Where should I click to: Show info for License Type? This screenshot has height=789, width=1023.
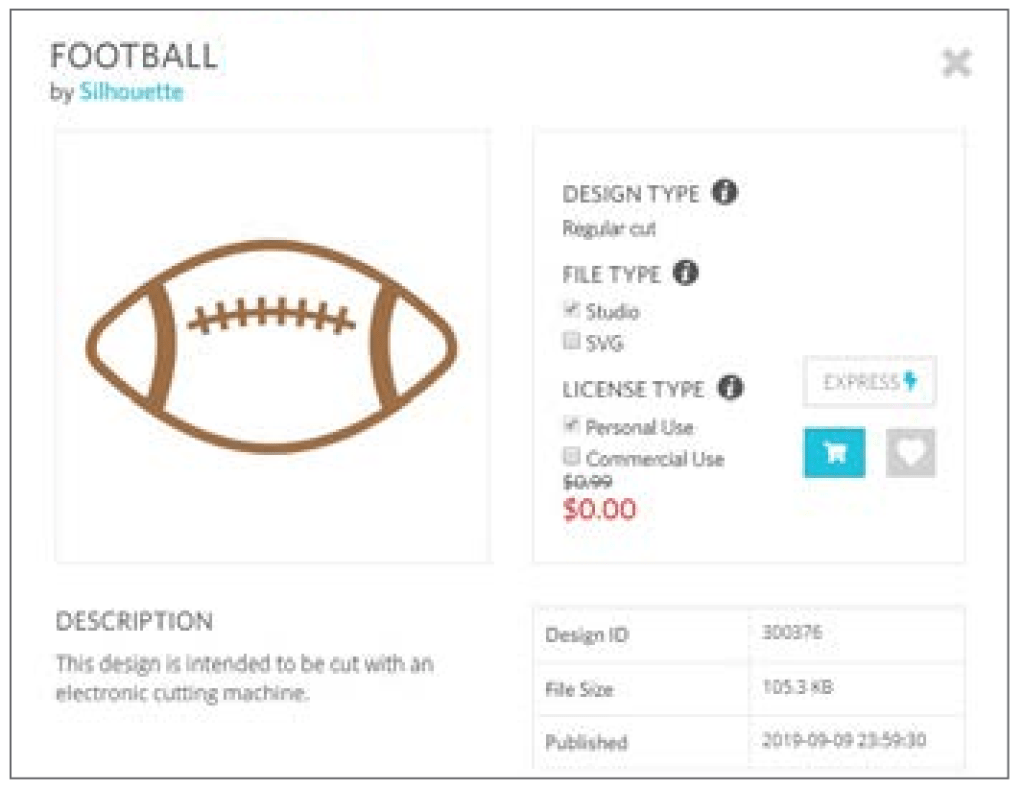pos(731,388)
